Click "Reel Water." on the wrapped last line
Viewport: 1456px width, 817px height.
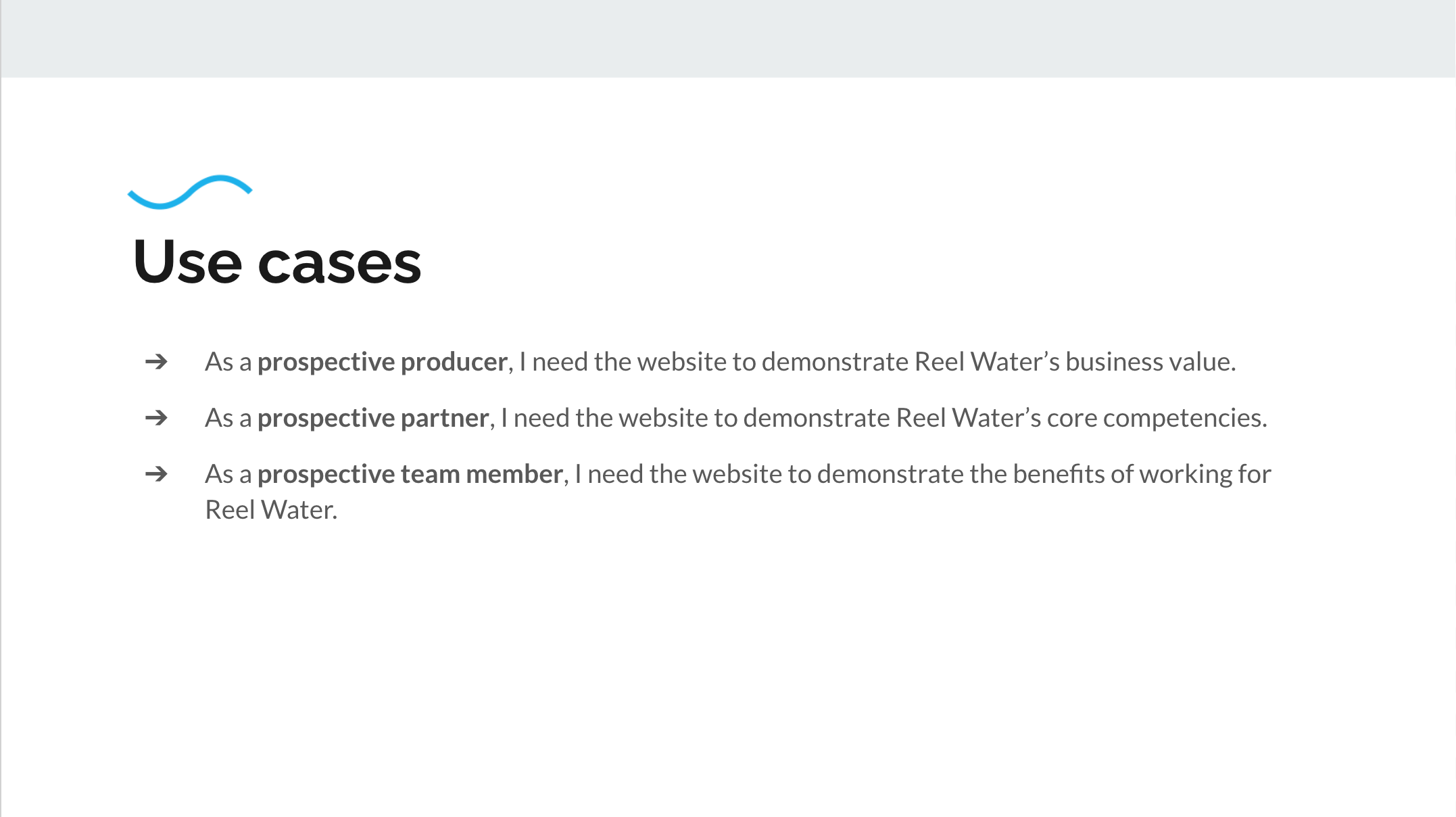pos(271,510)
